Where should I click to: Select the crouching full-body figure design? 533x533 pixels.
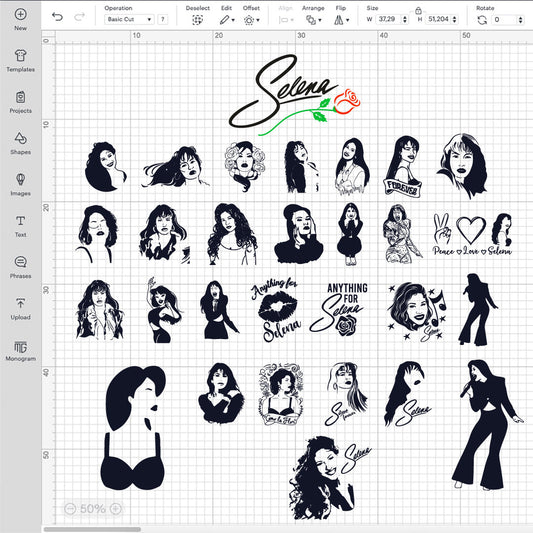pos(350,234)
